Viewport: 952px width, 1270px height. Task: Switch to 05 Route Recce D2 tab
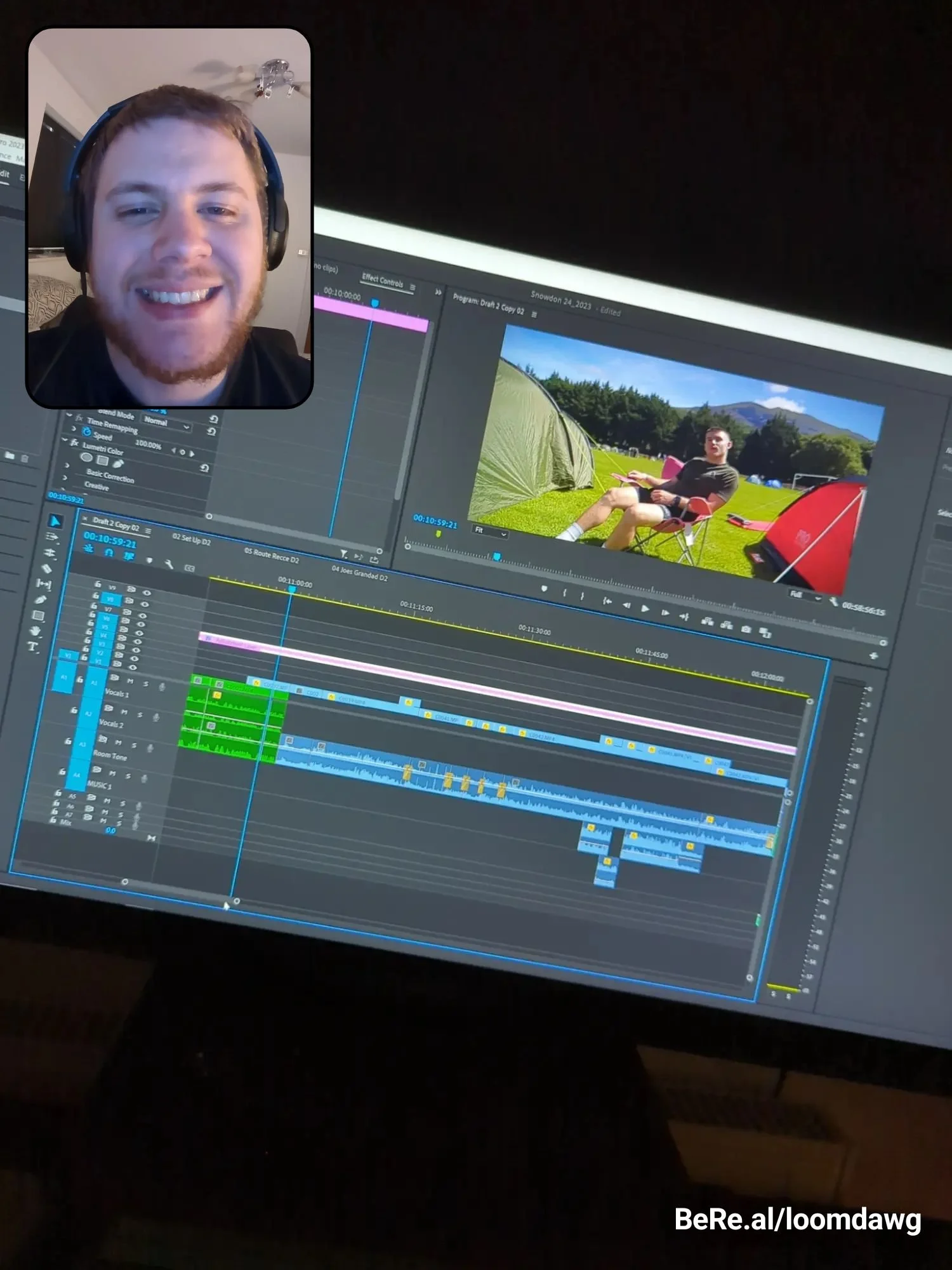pyautogui.click(x=272, y=555)
